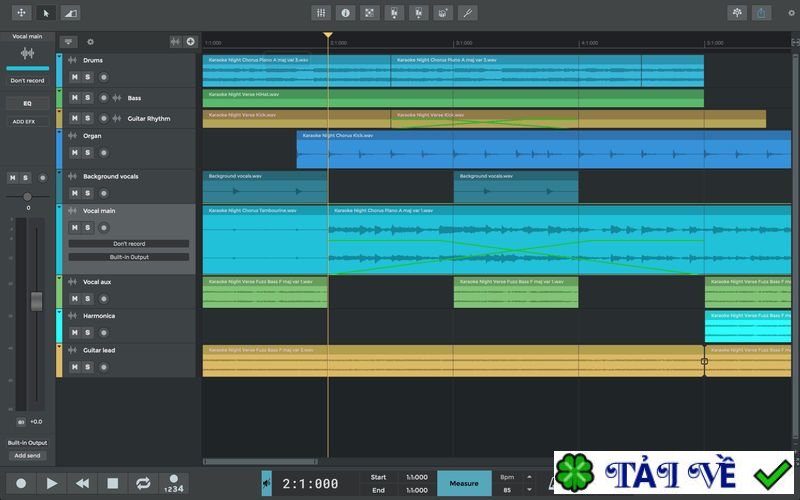Open the EQ for Vocal main channel
This screenshot has height=500, width=800.
[x=27, y=103]
